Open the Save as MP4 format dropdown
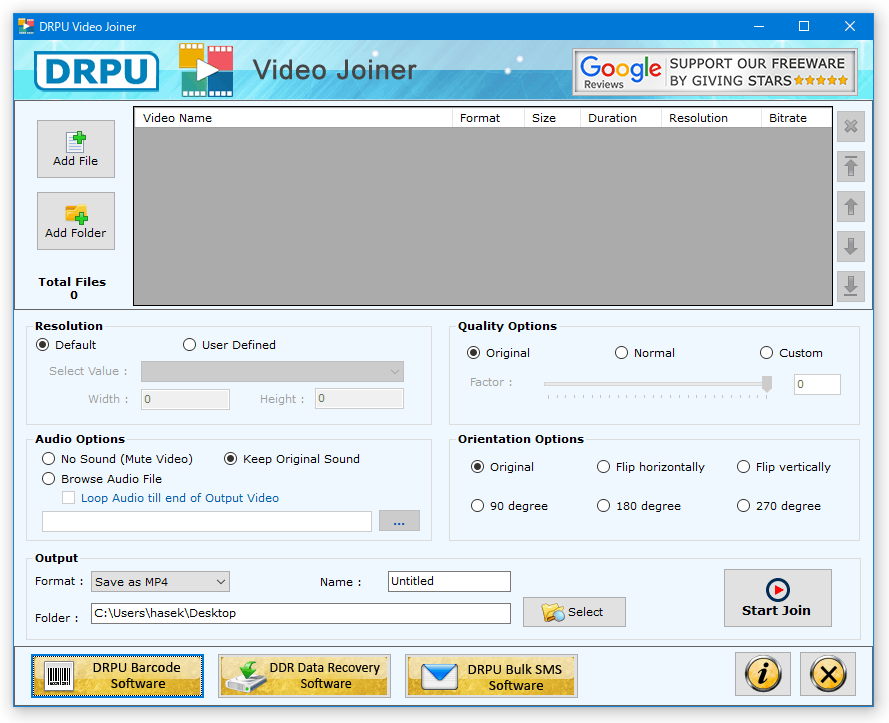 point(160,582)
